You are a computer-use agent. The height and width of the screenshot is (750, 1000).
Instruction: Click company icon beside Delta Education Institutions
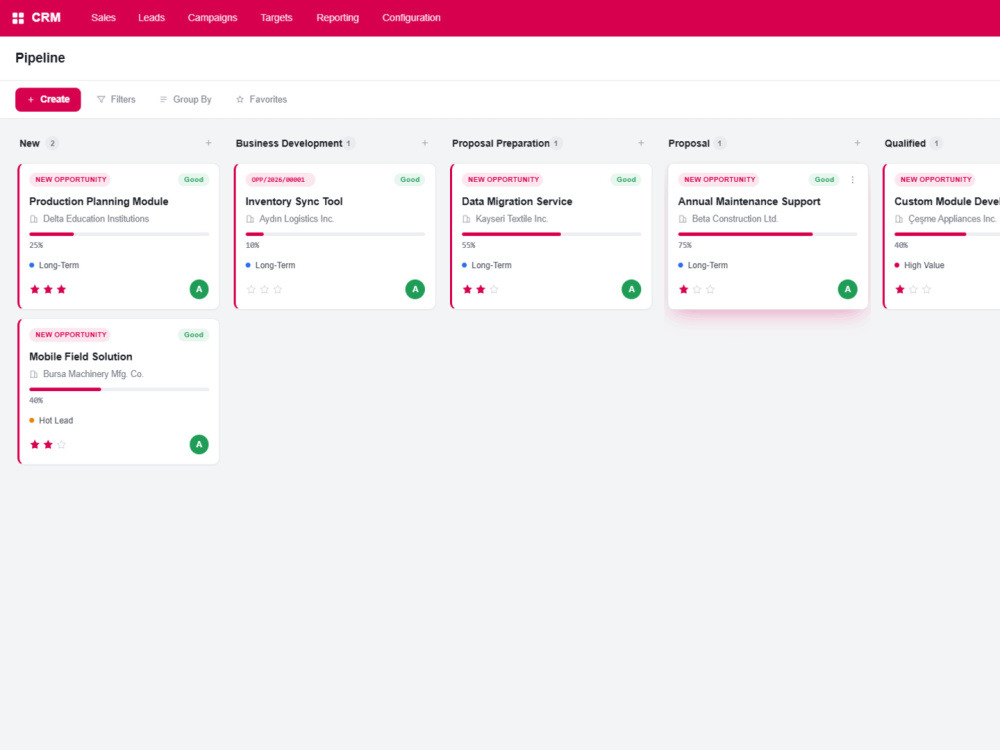click(34, 219)
